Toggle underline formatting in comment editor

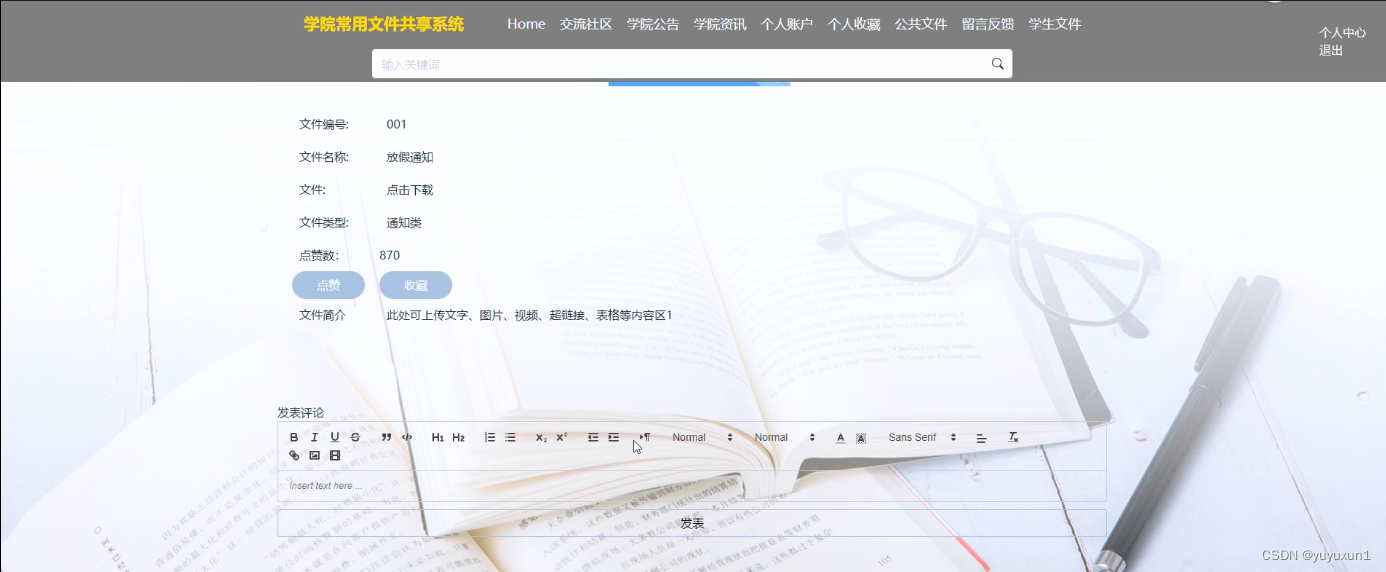click(335, 438)
